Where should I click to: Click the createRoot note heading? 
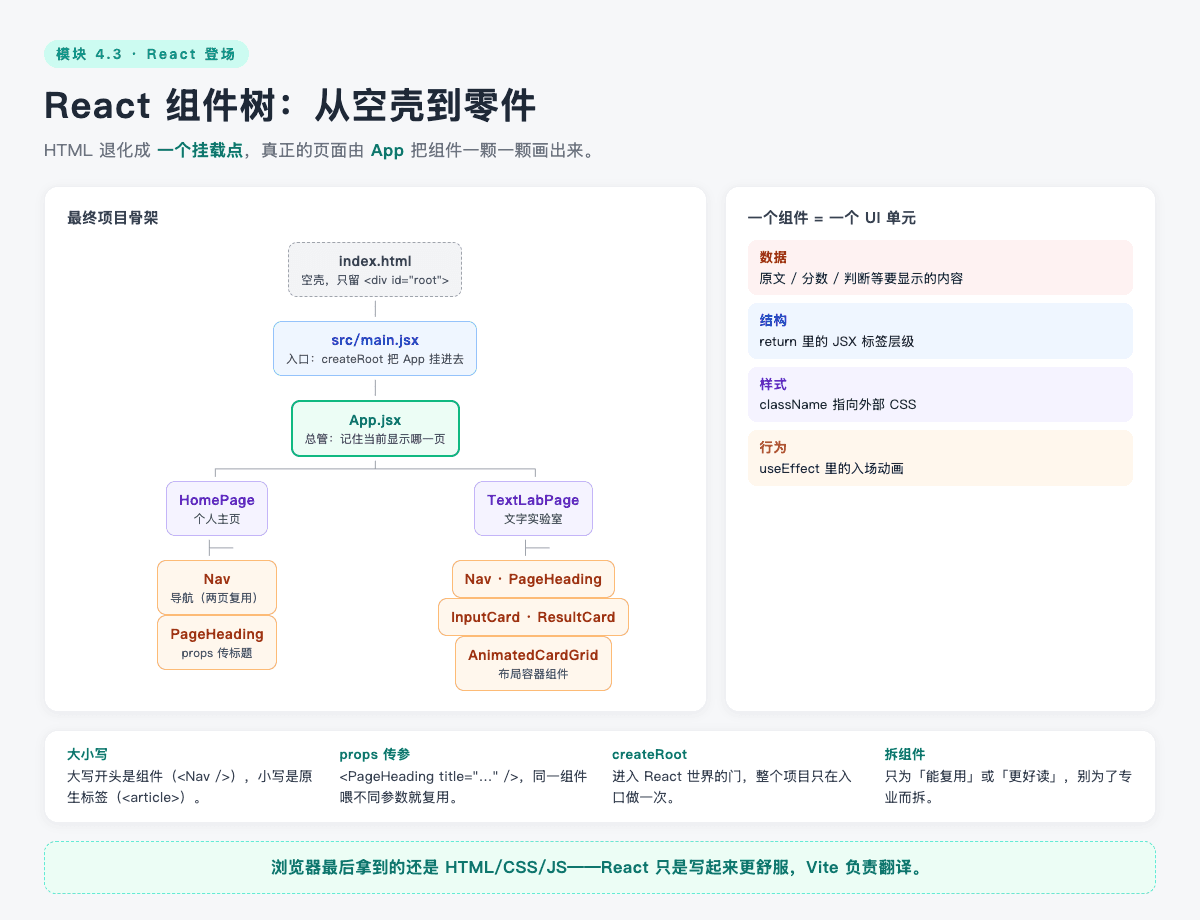tap(649, 754)
